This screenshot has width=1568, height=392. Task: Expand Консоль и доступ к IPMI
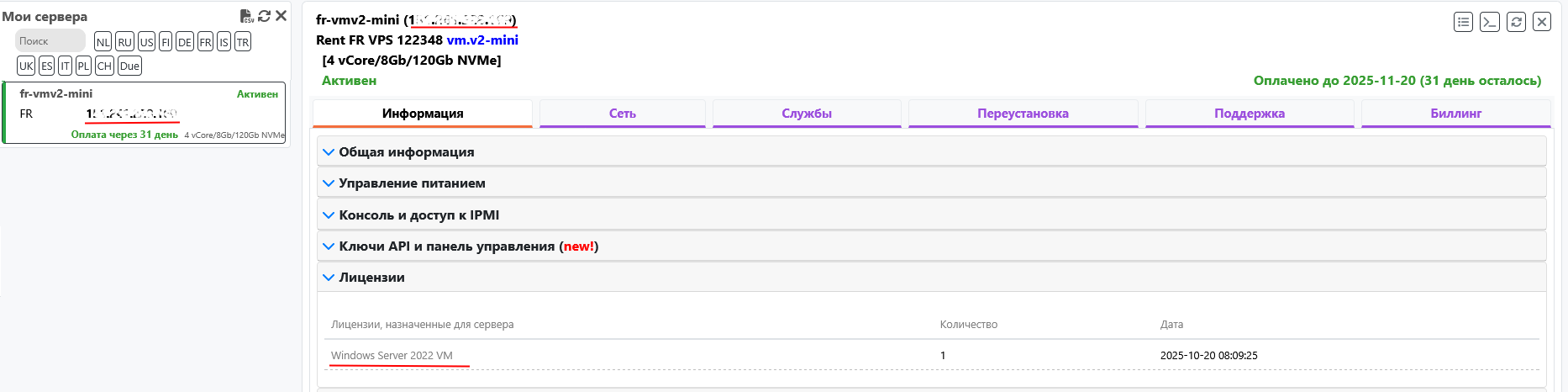click(x=418, y=215)
